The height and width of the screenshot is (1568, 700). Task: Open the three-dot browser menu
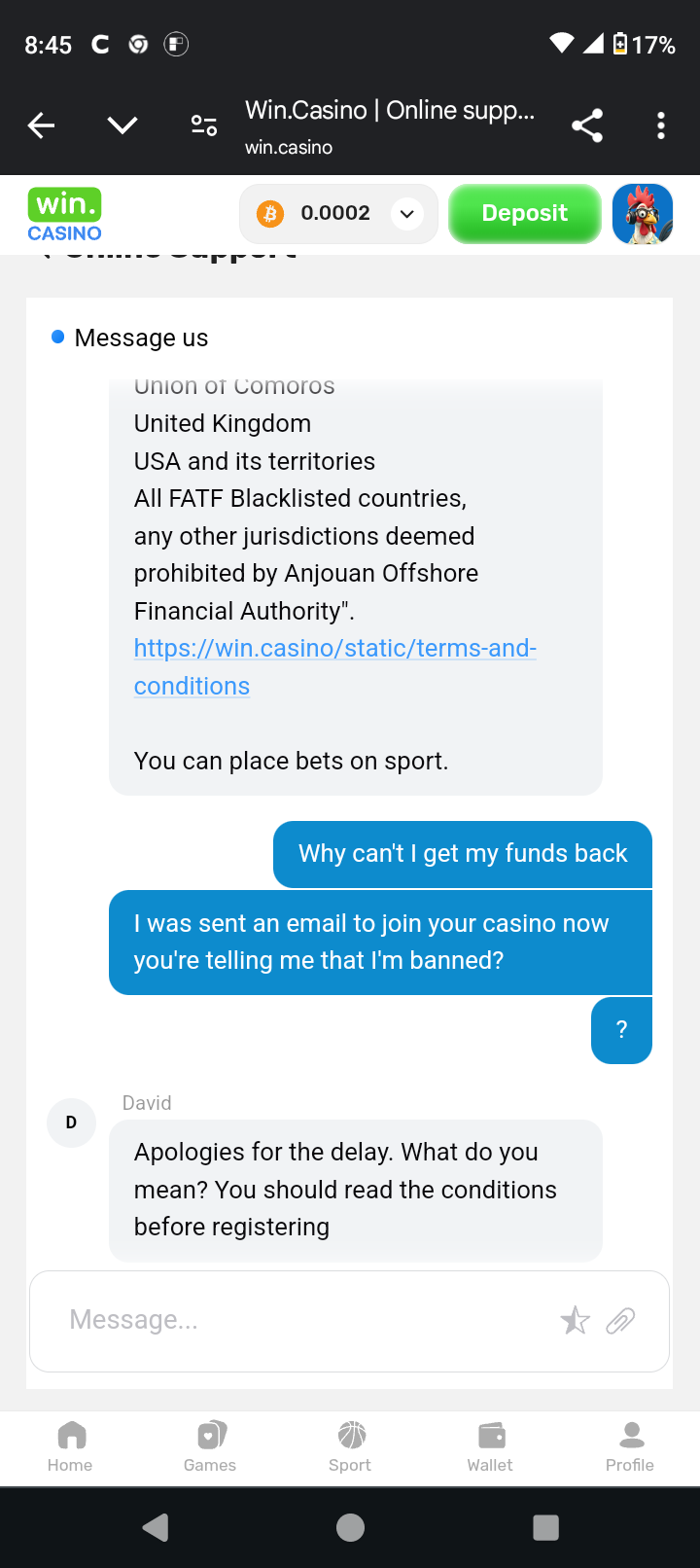click(661, 125)
